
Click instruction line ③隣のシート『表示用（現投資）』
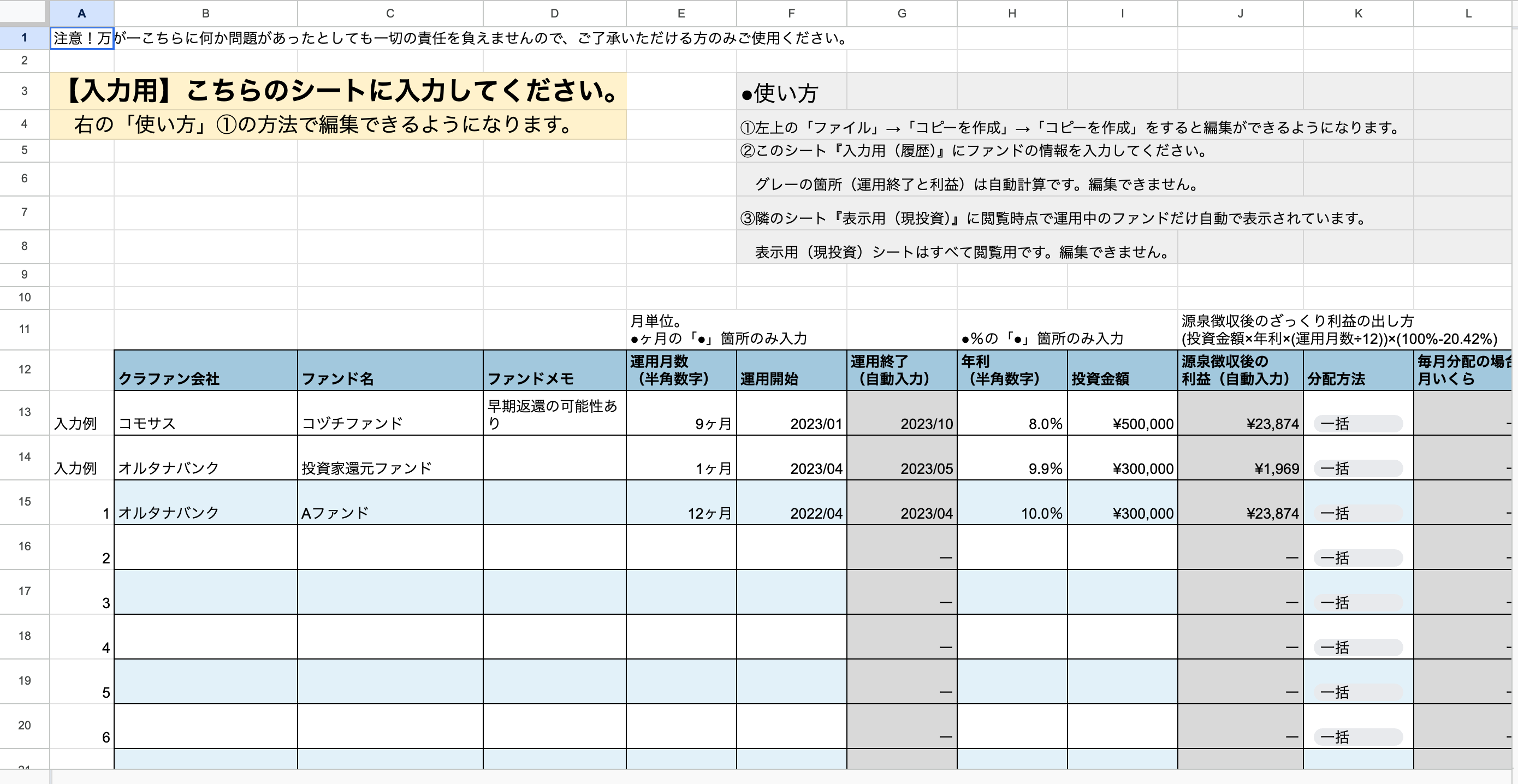[1053, 218]
